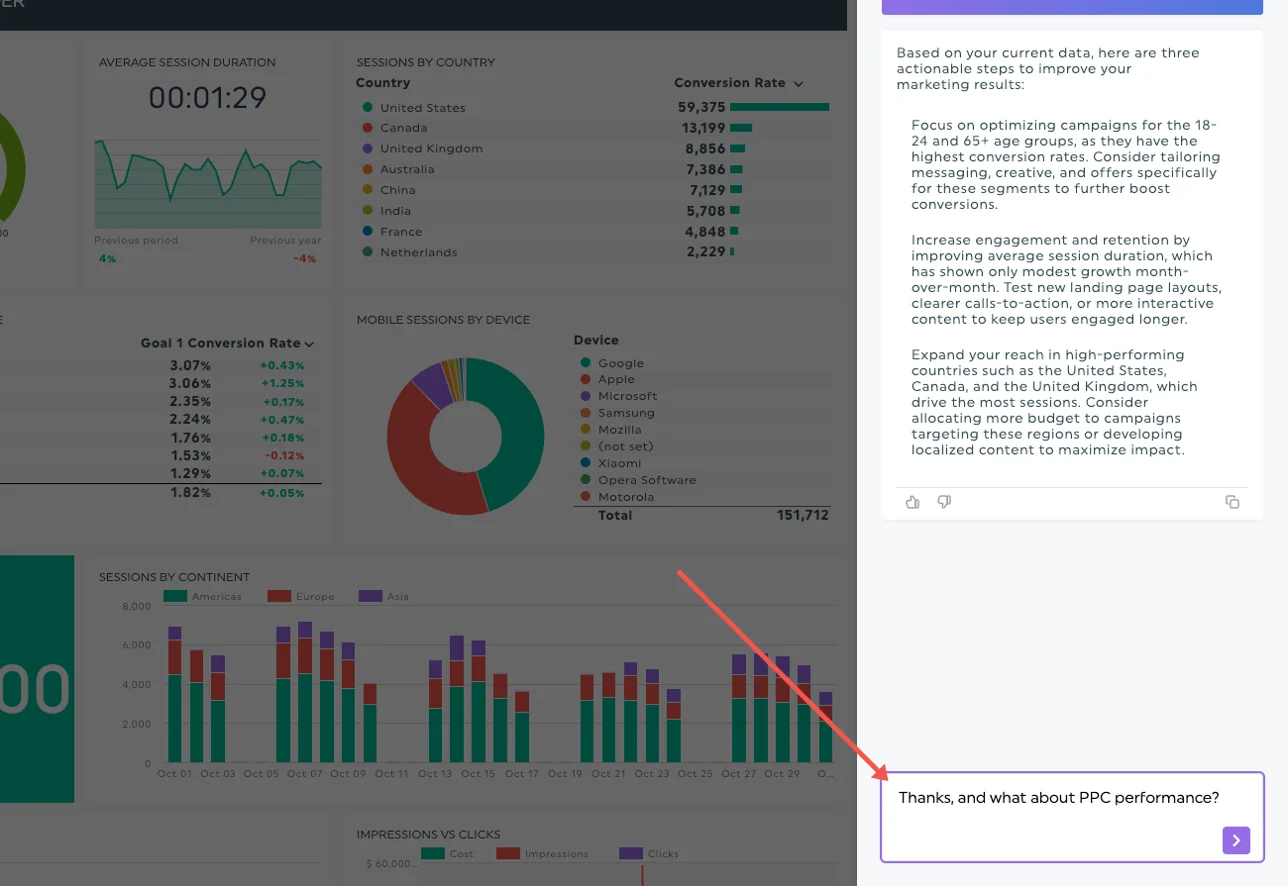
Task: Toggle Europe series in continent legend
Action: [301, 597]
